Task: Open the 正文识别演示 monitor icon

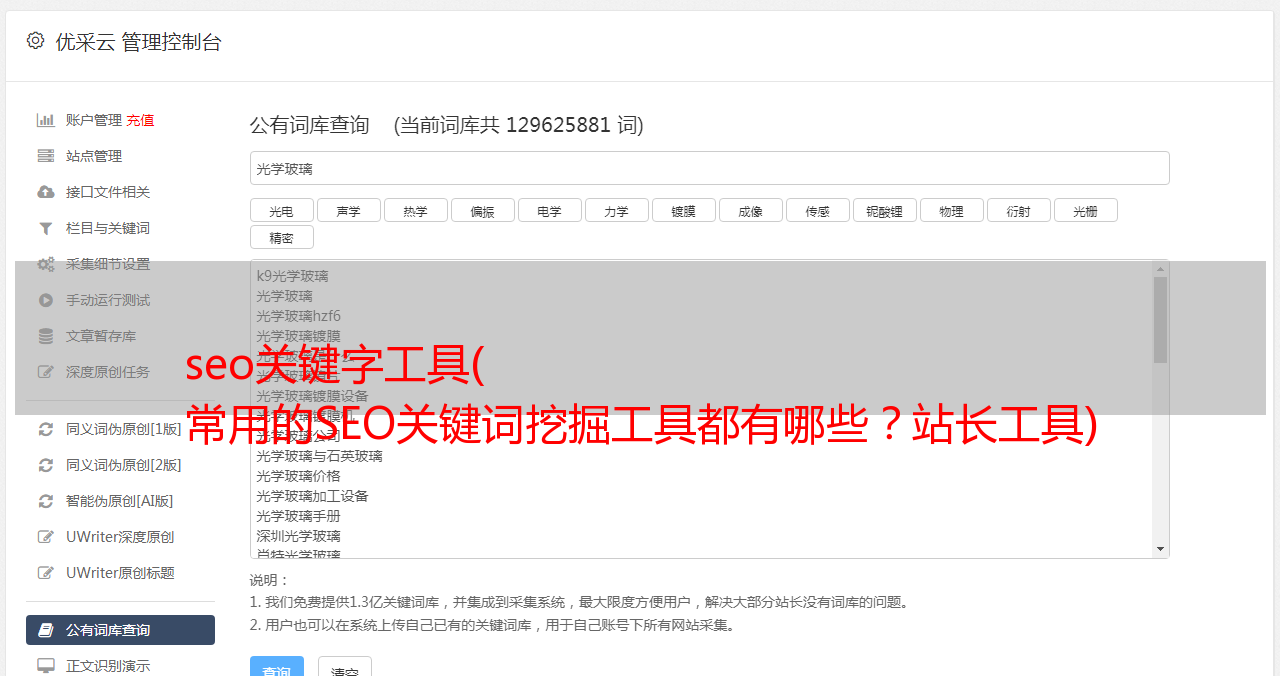Action: pos(46,665)
